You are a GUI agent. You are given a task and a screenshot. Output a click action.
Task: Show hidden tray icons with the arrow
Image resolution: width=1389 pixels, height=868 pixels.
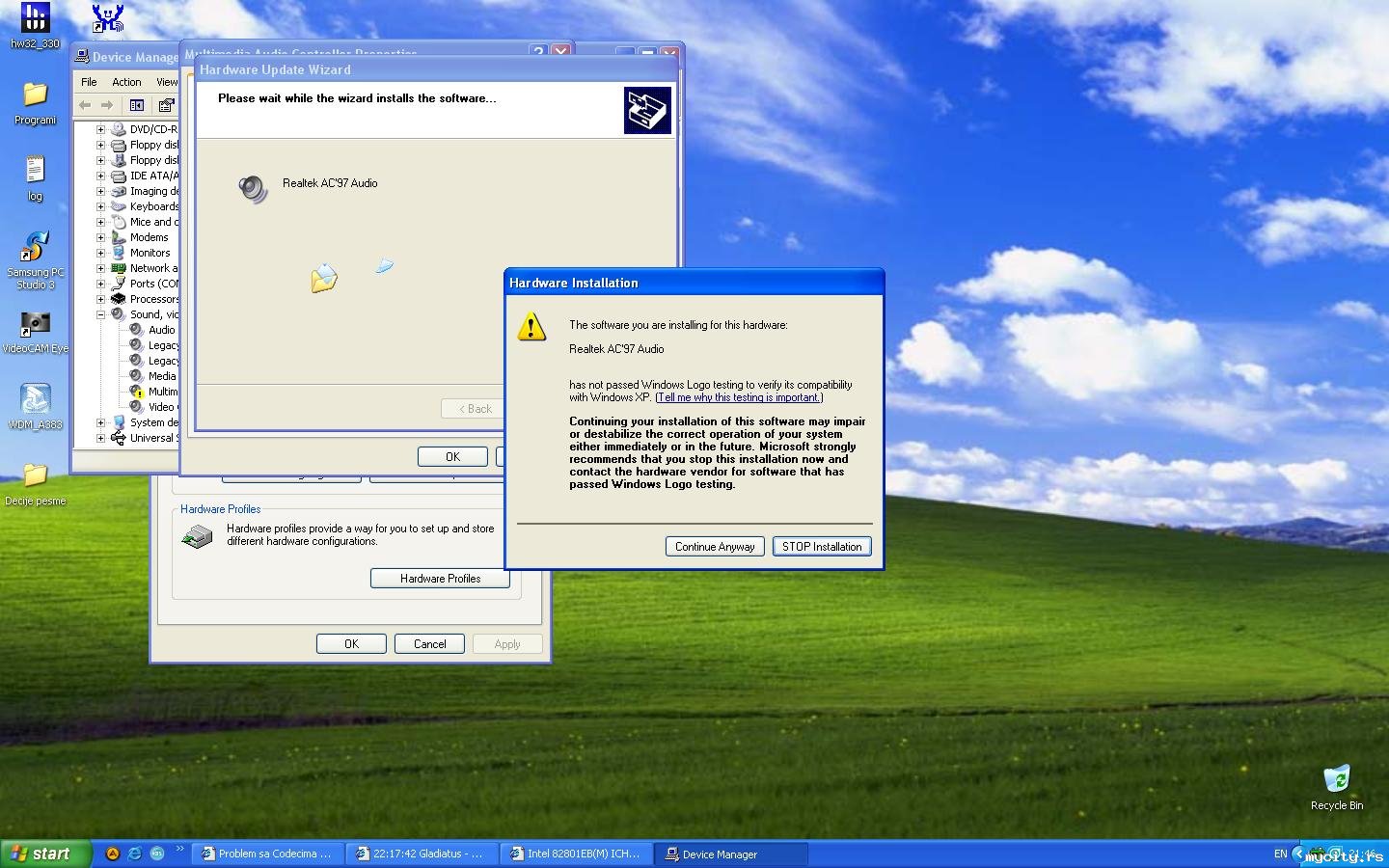pos(1298,854)
